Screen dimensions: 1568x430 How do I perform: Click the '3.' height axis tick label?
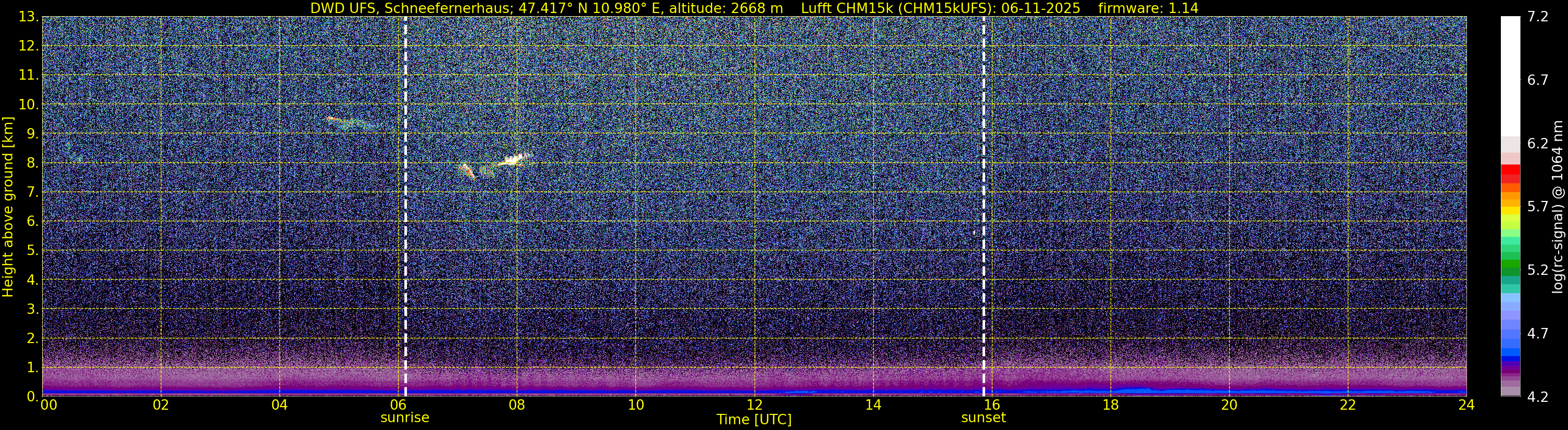click(33, 309)
